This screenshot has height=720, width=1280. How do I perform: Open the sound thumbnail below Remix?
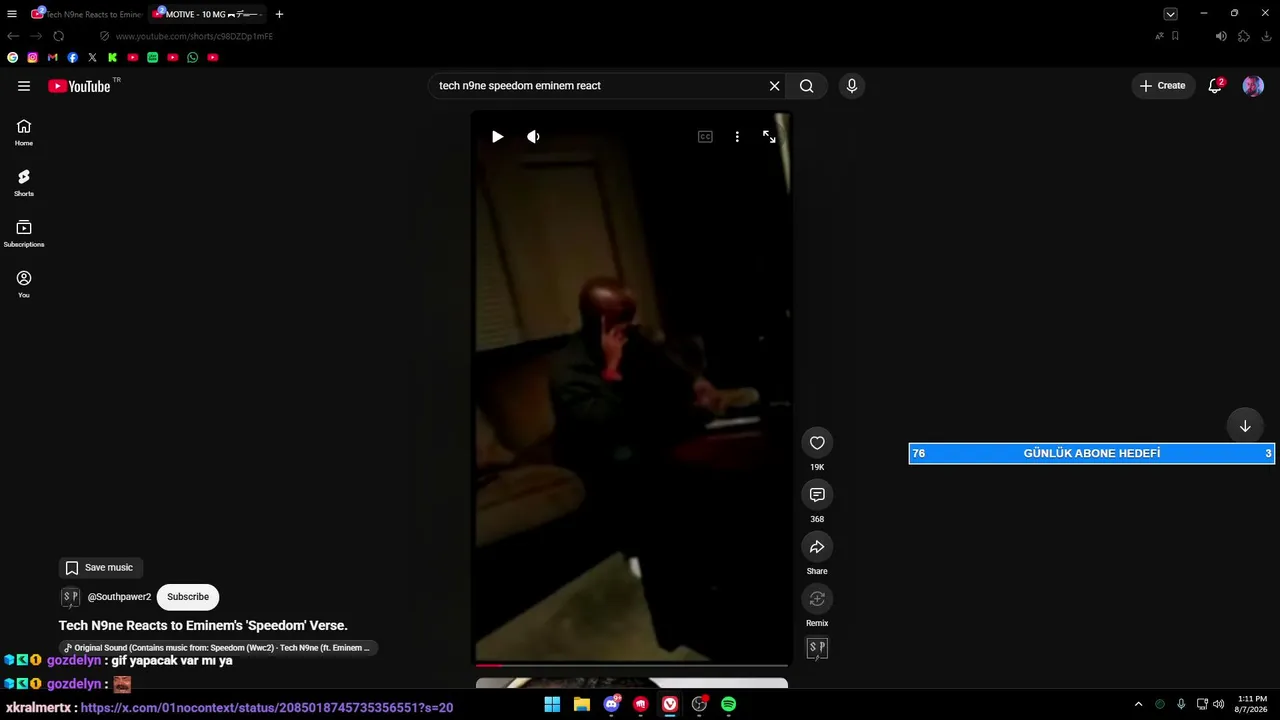(x=817, y=649)
